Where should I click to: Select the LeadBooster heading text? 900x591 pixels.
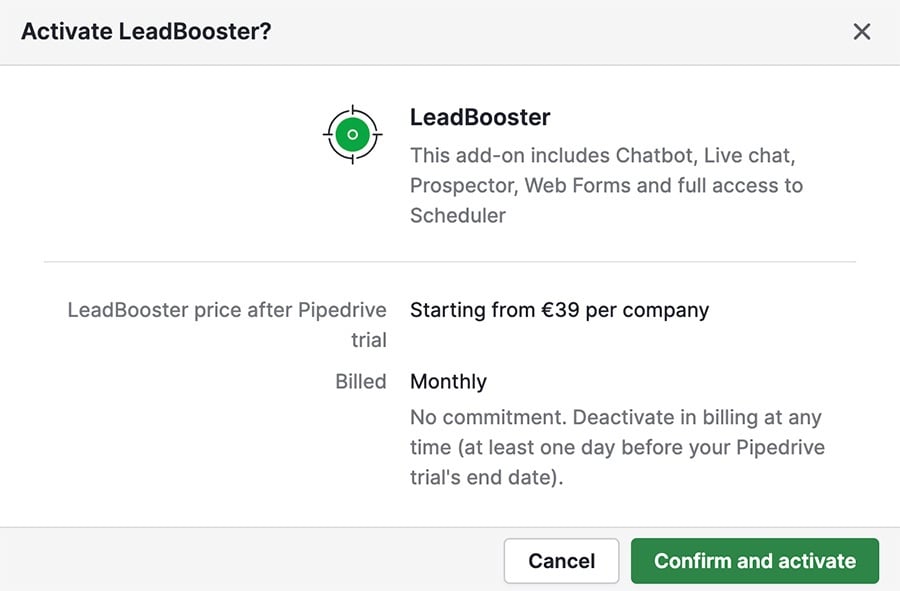(480, 117)
